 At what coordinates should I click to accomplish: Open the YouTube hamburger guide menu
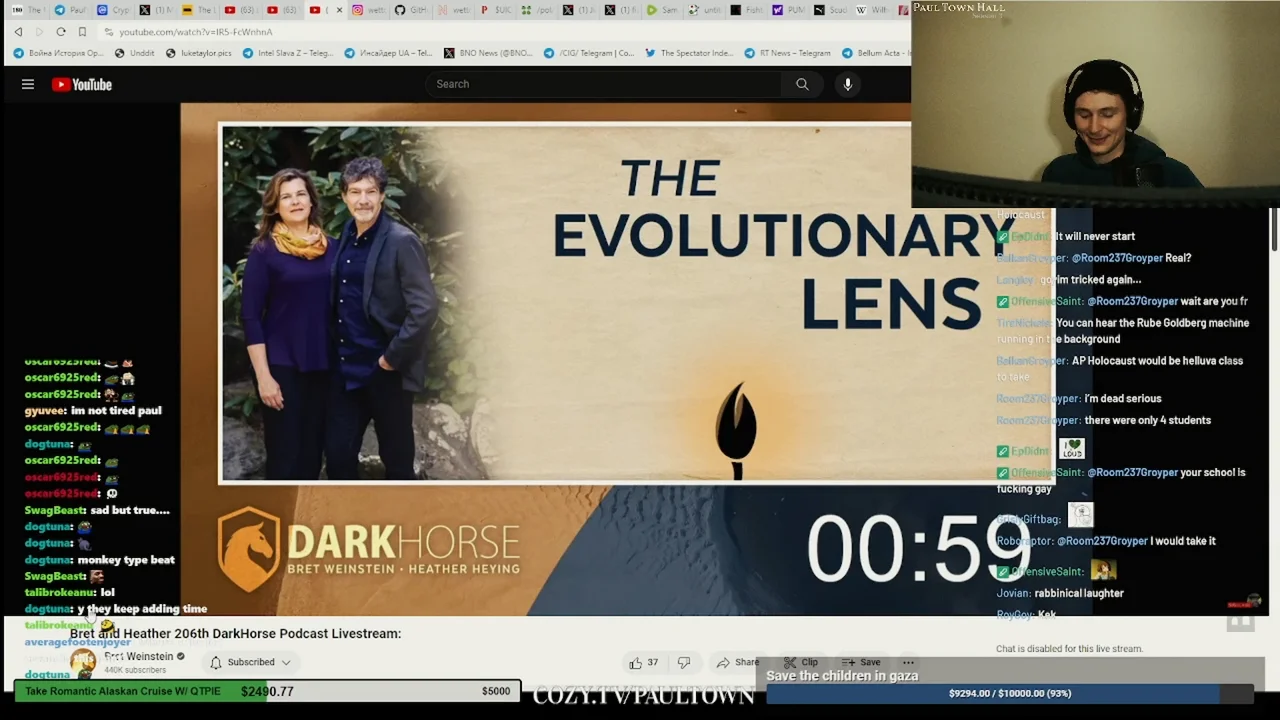[x=28, y=85]
